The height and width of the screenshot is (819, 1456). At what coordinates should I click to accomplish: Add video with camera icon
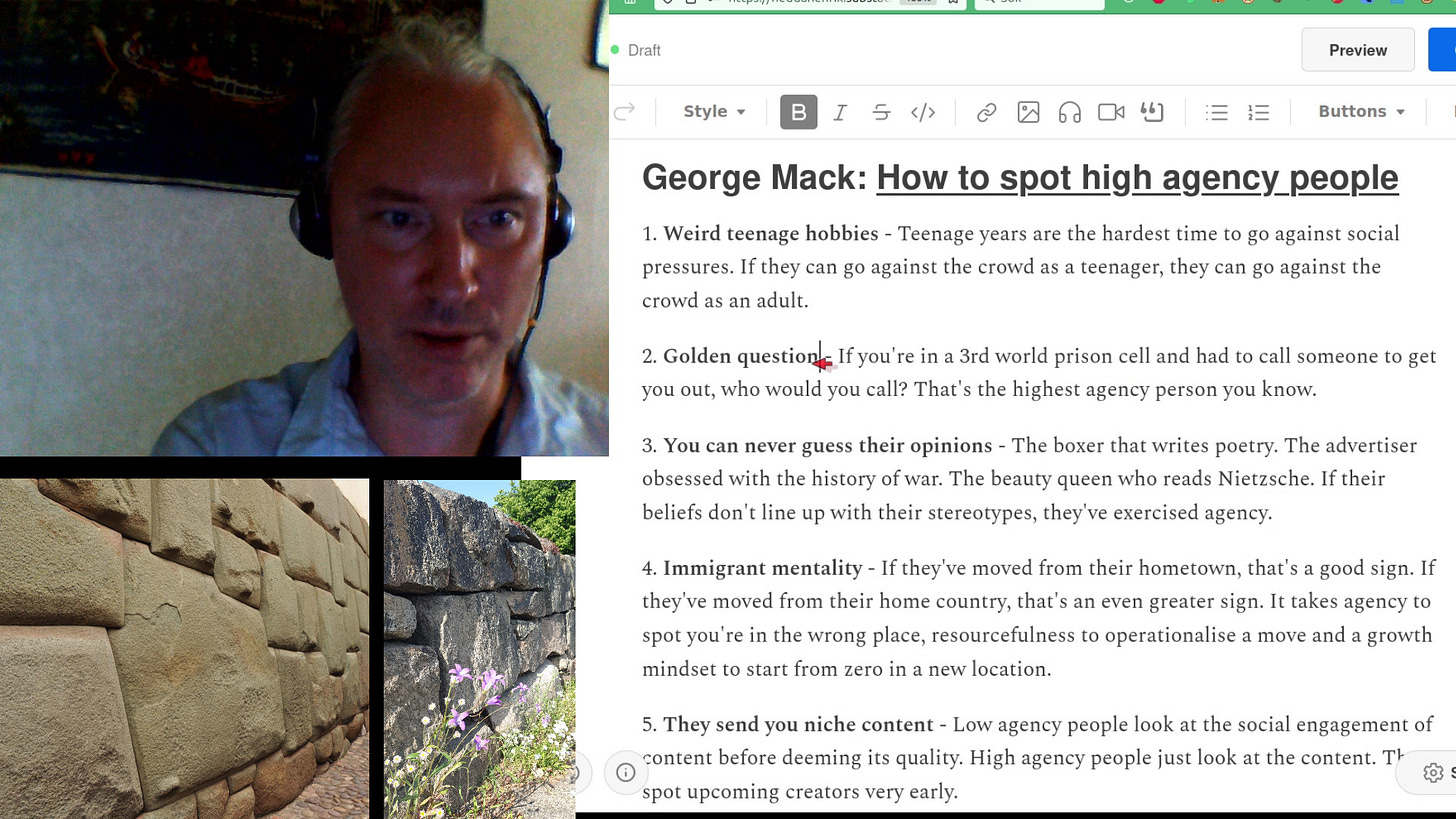(x=1111, y=112)
